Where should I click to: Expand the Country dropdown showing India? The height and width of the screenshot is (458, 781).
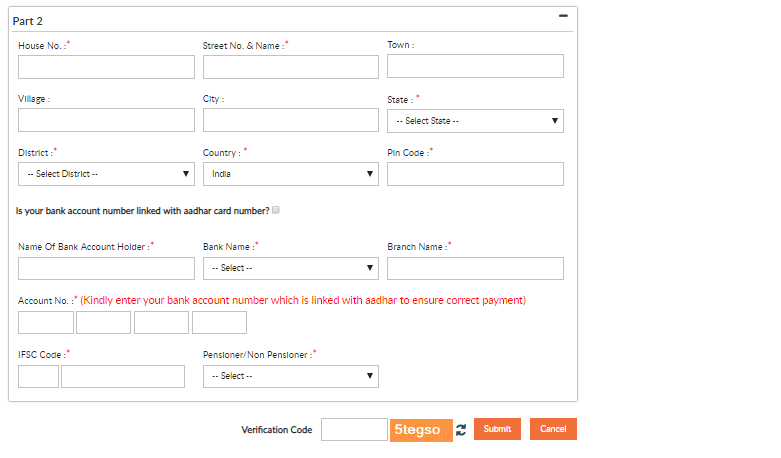291,174
